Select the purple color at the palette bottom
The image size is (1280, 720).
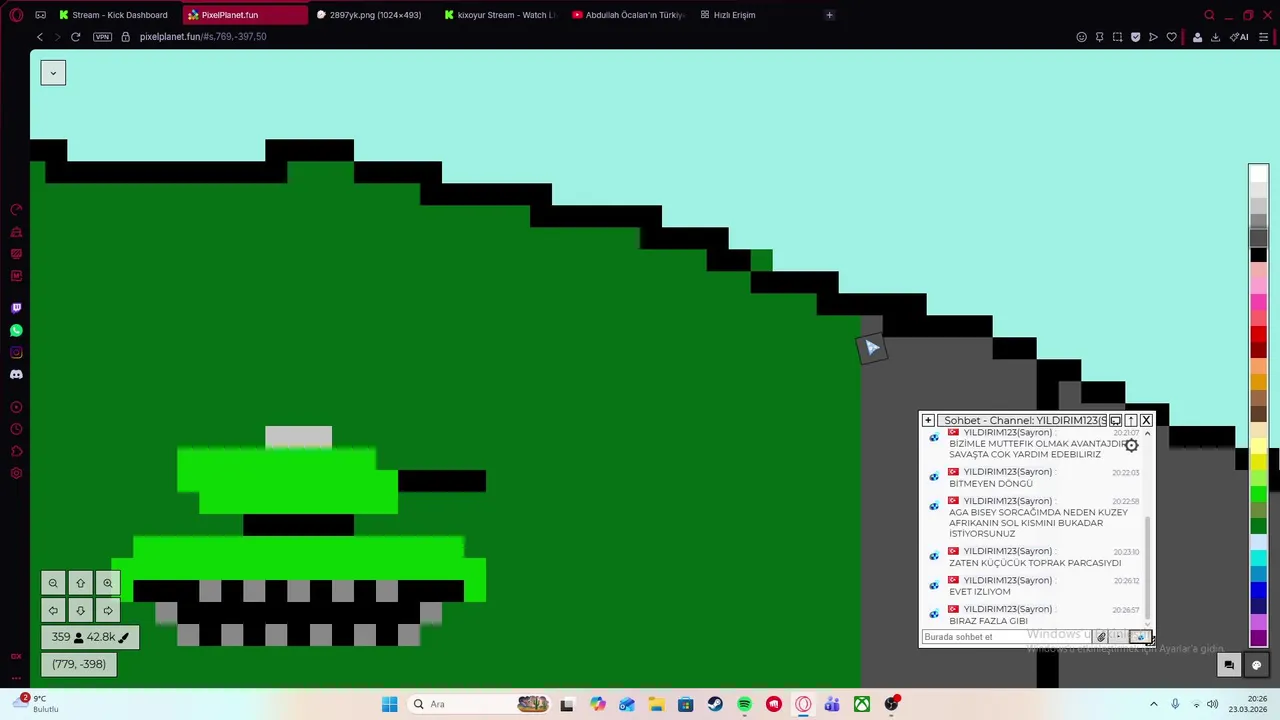click(x=1258, y=638)
